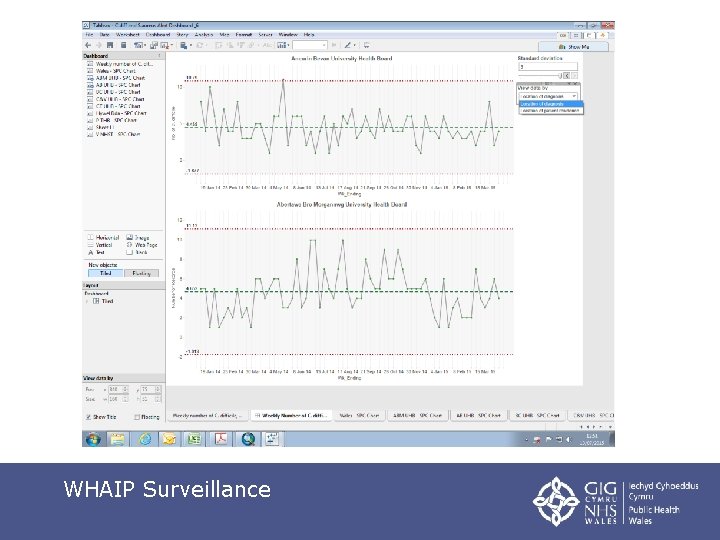The width and height of the screenshot is (720, 540).
Task: Open Adobe Reader from the taskbar
Action: [221, 439]
